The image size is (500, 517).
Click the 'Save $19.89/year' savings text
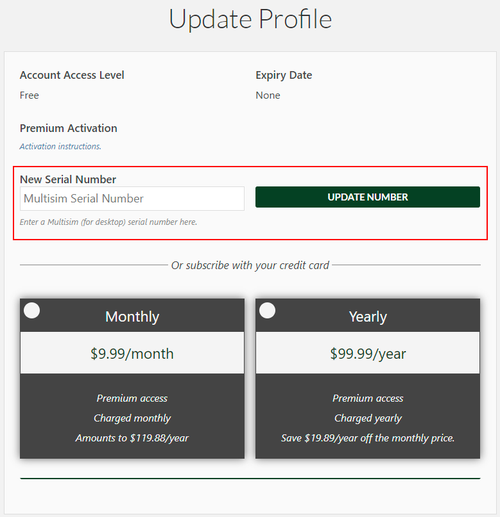coord(368,438)
